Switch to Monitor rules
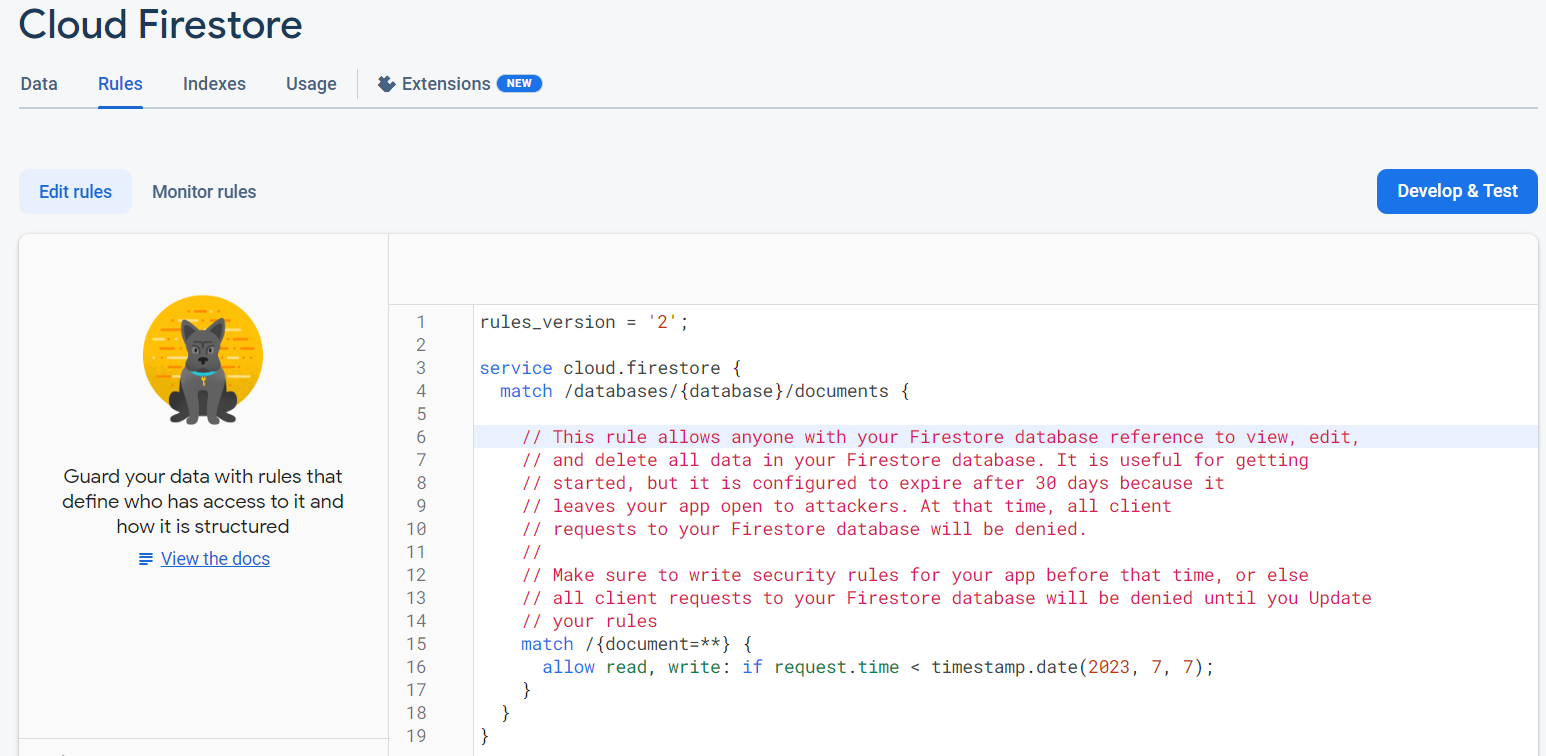 (x=204, y=191)
